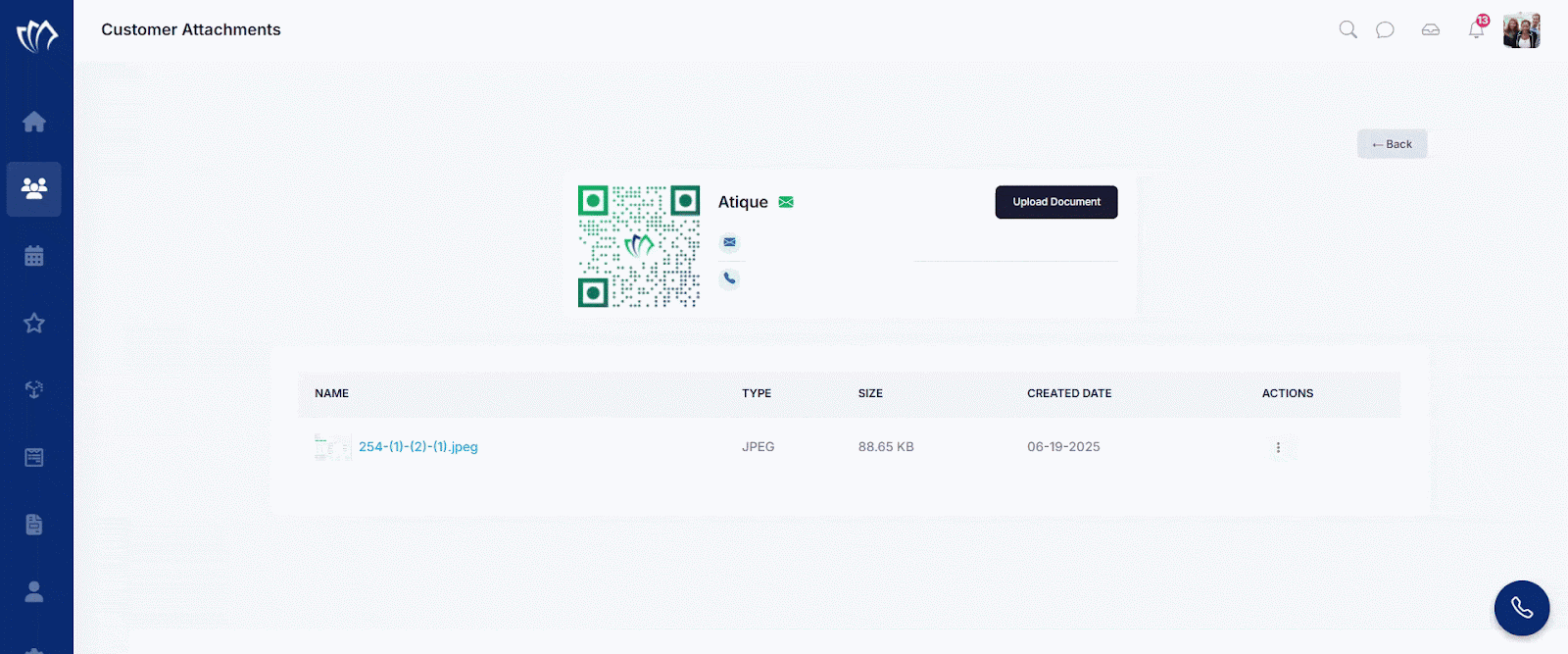The height and width of the screenshot is (654, 1568).
Task: Click the blue email icon below Atique
Action: pos(729,242)
